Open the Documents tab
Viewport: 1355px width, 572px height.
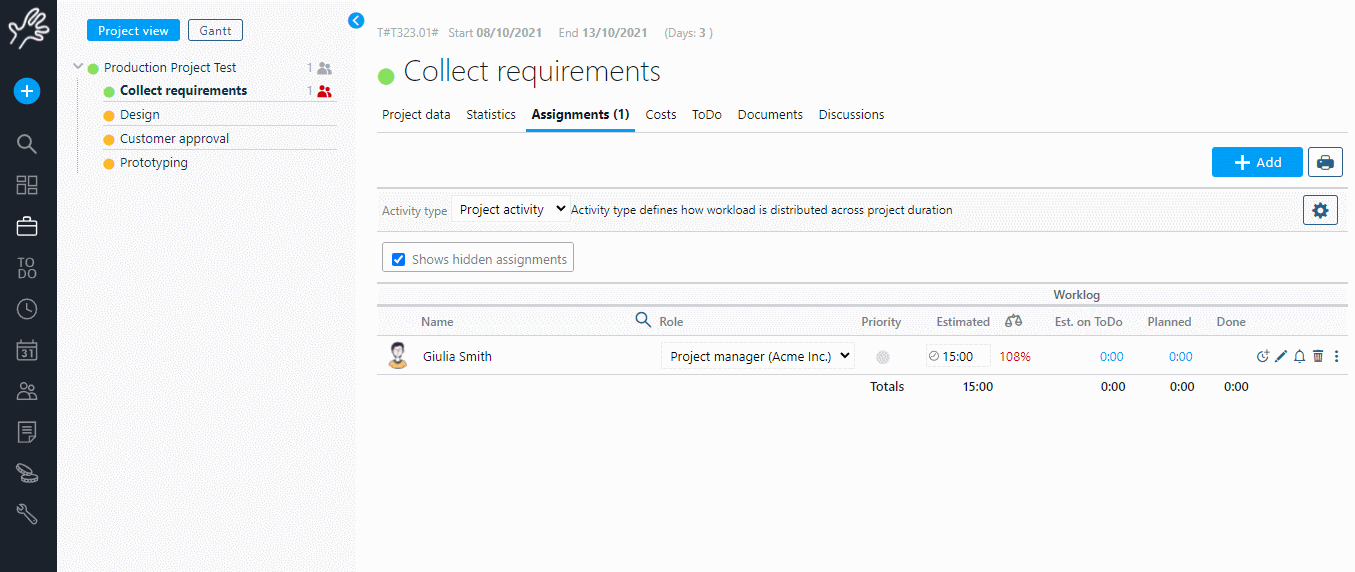pos(770,115)
